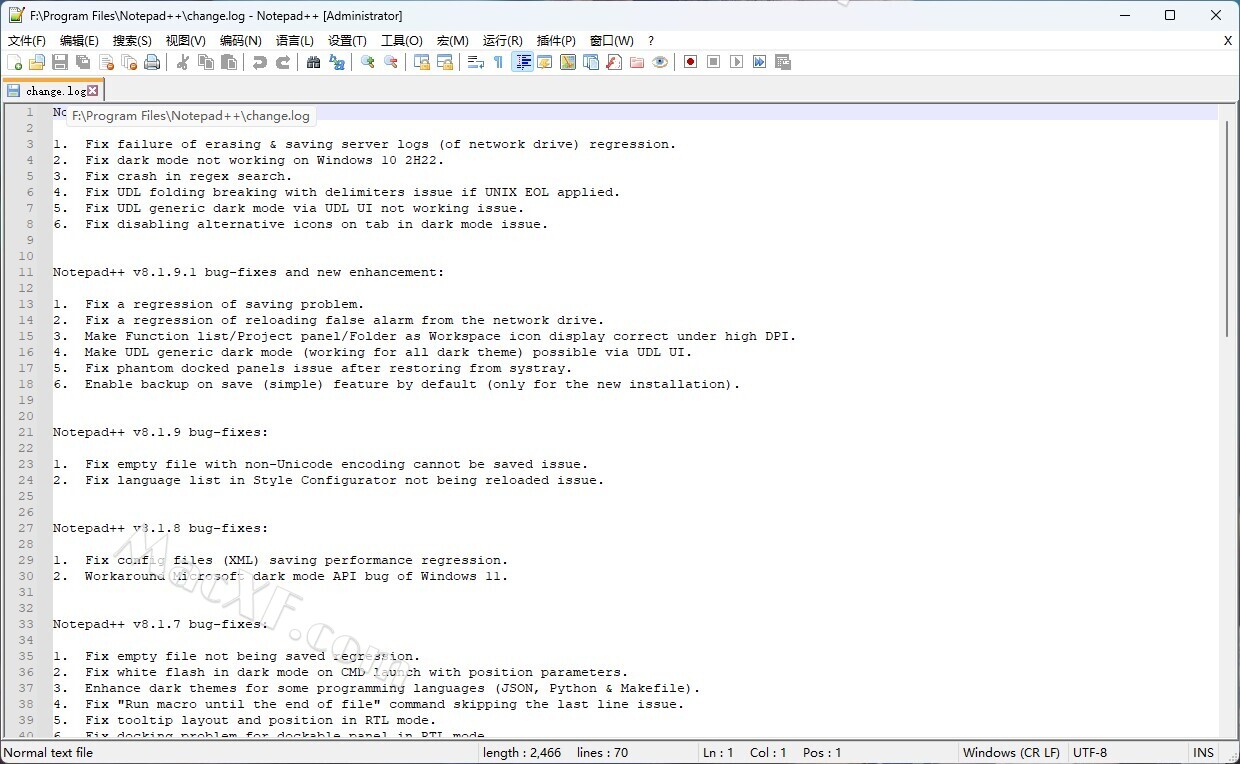1240x764 pixels.
Task: Toggle the indent guide toolbar button
Action: point(522,62)
